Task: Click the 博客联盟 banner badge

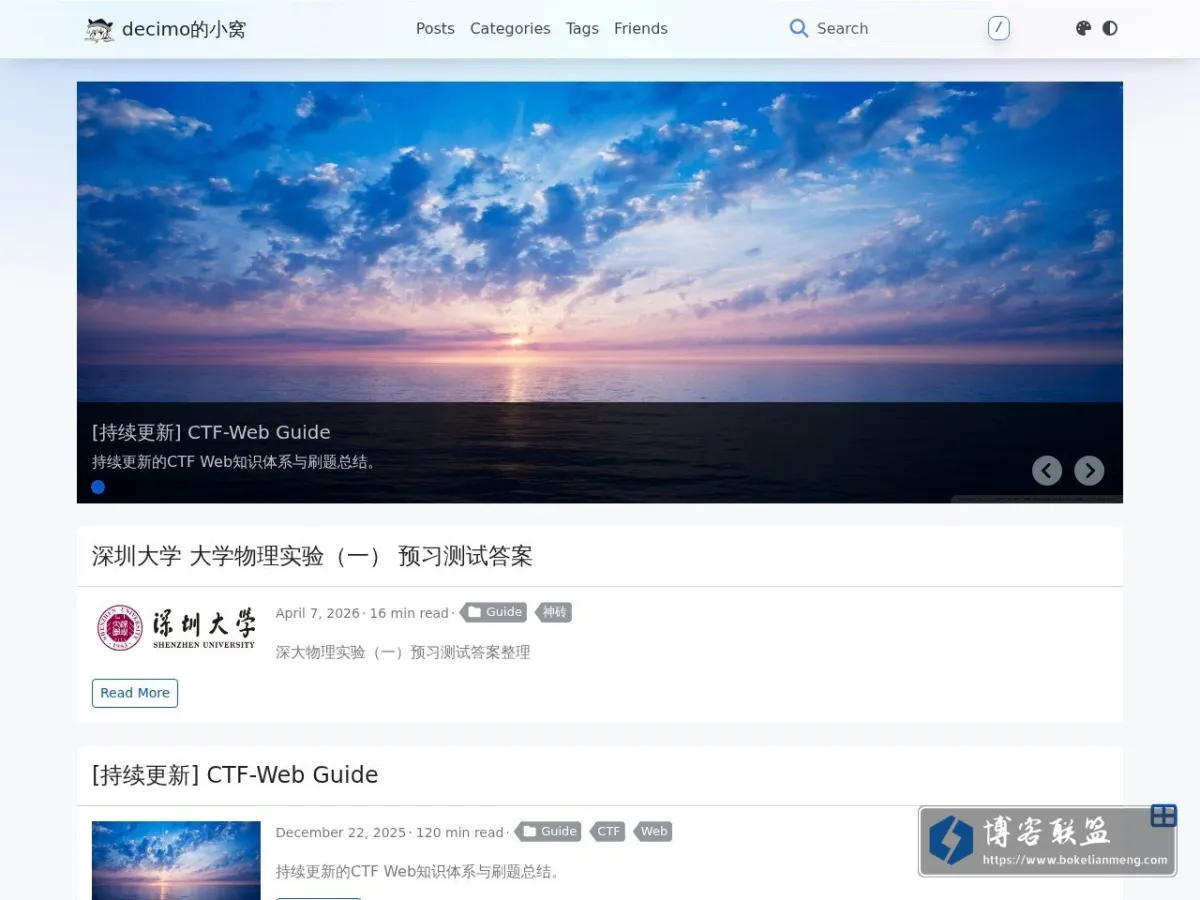Action: coord(1047,841)
